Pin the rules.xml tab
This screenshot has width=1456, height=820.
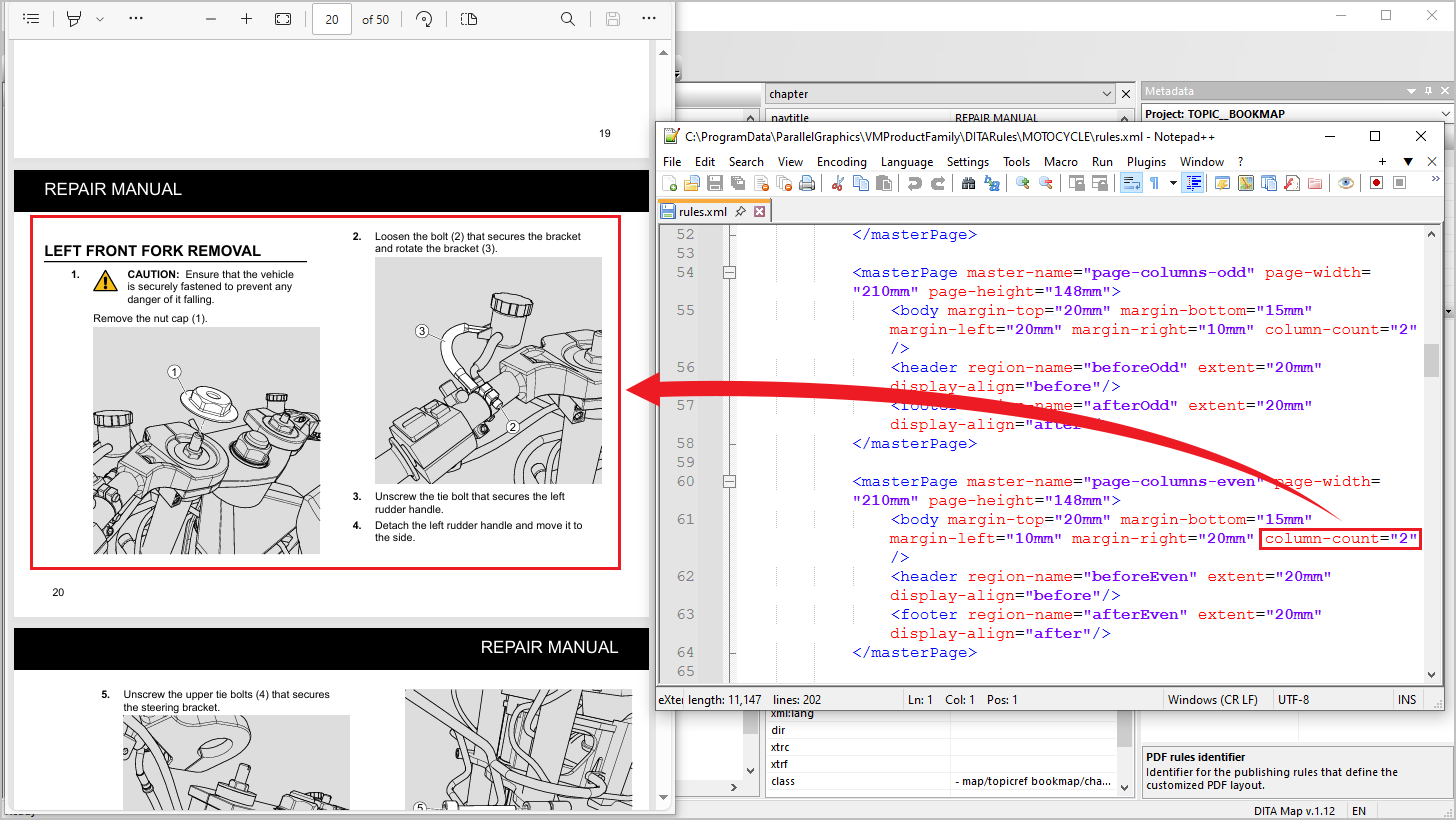click(741, 211)
